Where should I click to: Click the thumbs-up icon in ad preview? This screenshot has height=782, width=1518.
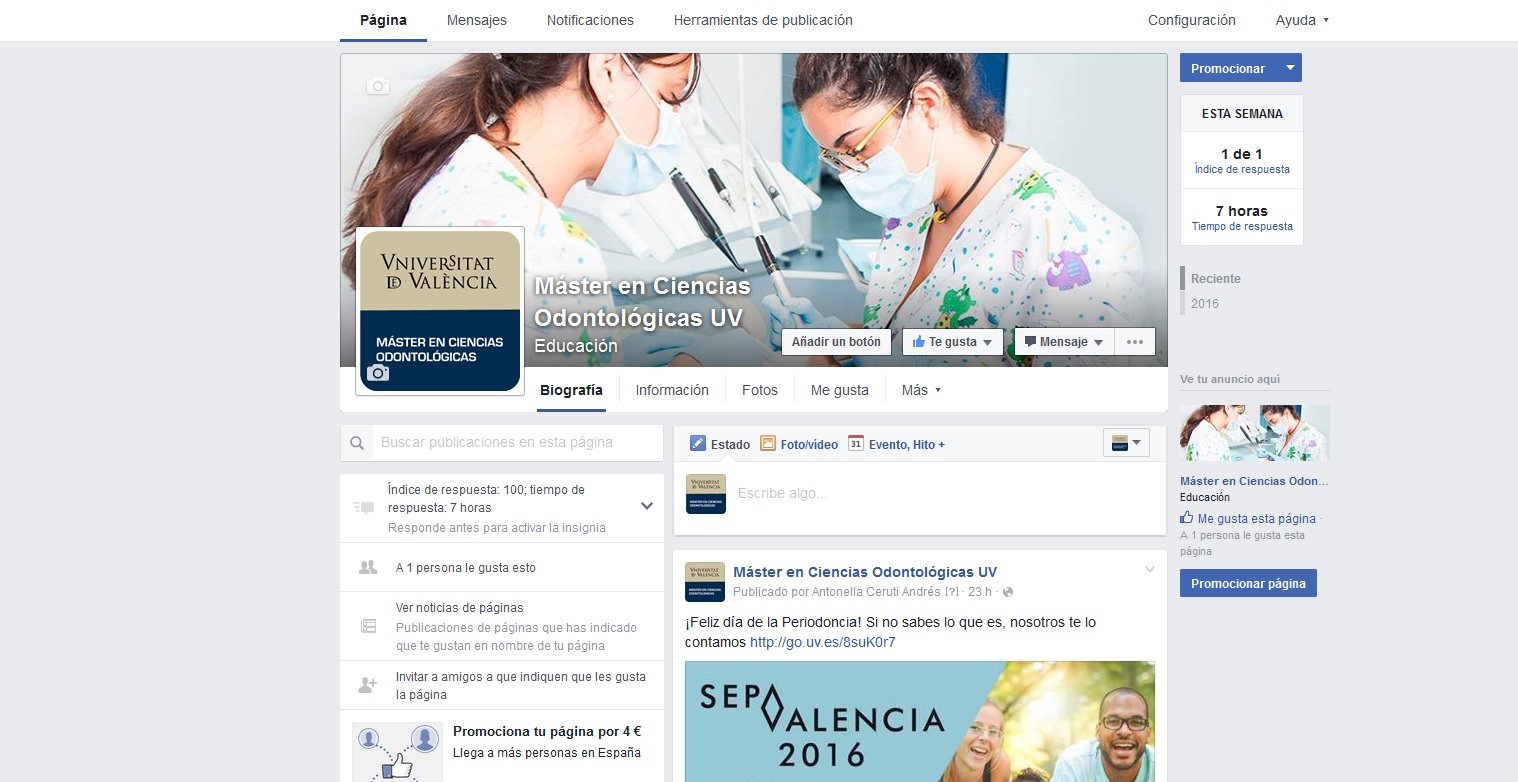tap(1186, 518)
